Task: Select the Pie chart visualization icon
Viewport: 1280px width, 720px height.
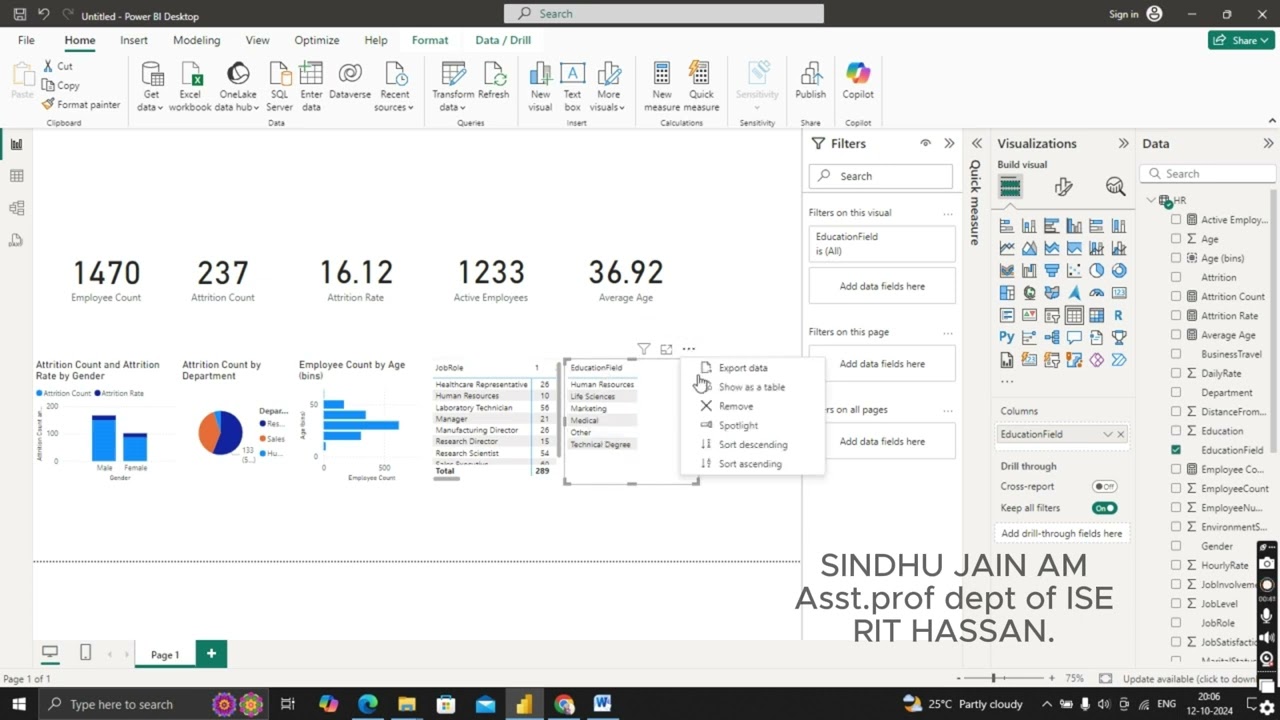Action: click(1097, 271)
